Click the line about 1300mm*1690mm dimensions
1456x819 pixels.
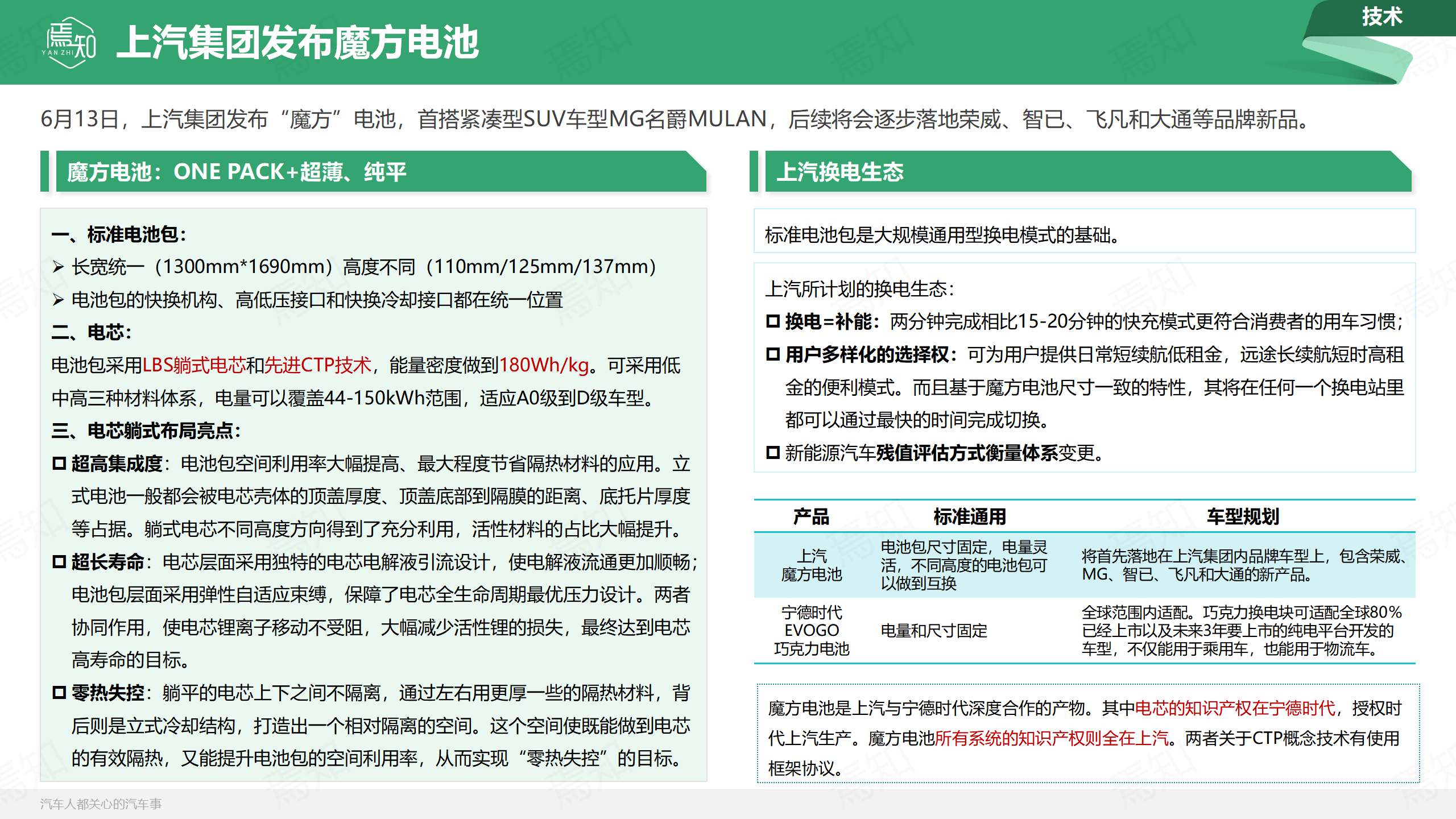click(364, 267)
